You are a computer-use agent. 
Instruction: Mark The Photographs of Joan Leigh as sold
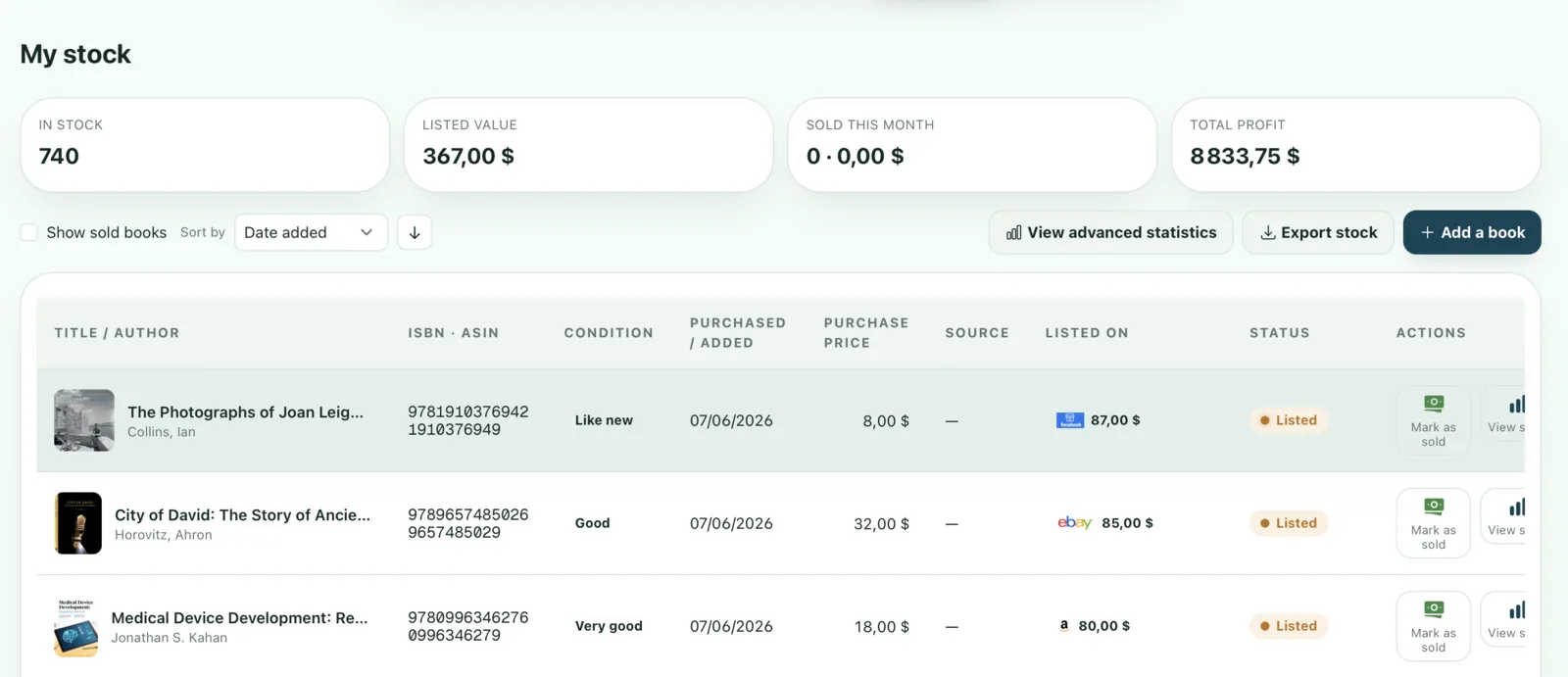1433,420
